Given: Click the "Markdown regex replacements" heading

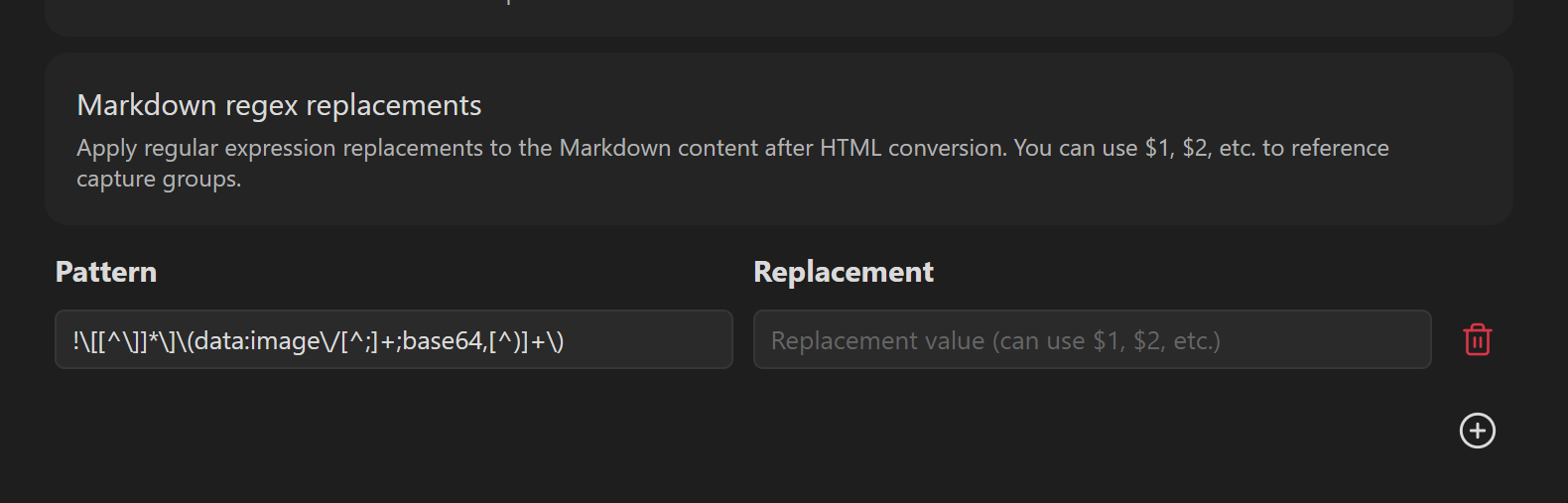Looking at the screenshot, I should click(279, 105).
